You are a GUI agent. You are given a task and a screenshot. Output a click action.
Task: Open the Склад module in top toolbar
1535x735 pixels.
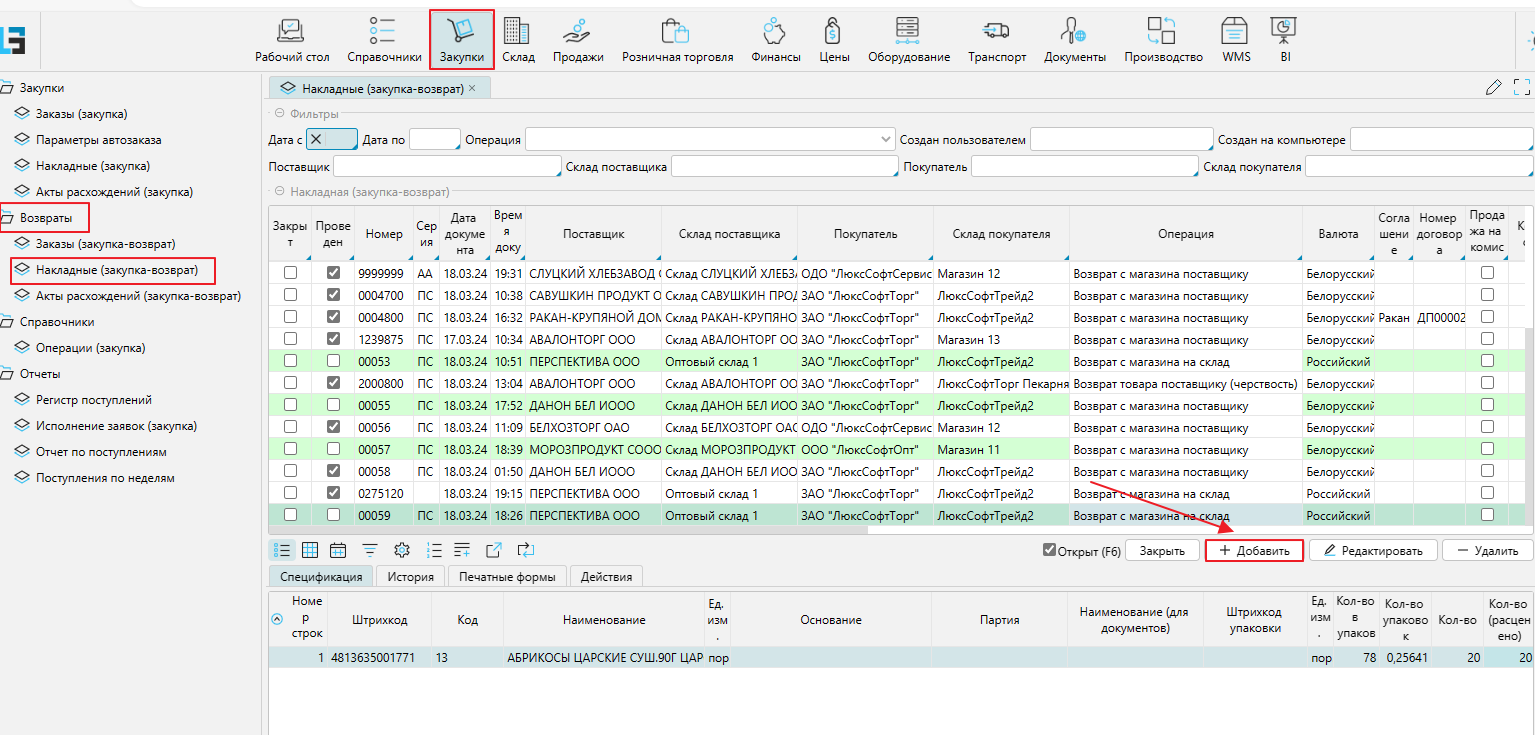pyautogui.click(x=517, y=40)
